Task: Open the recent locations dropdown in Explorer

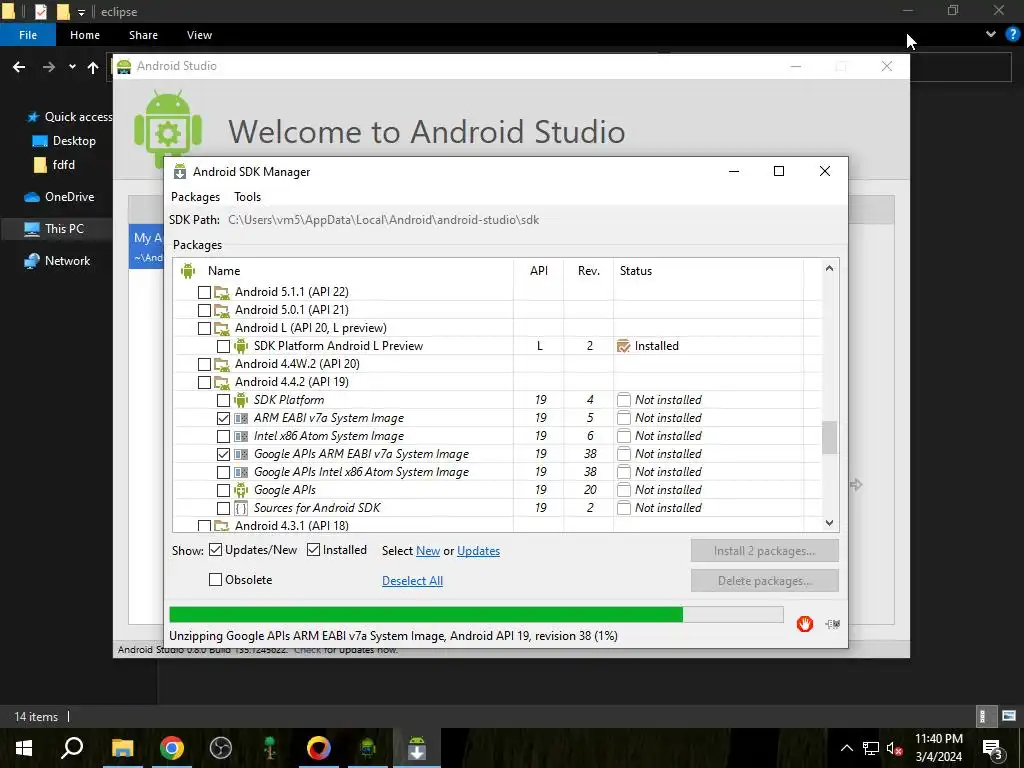Action: (x=72, y=67)
